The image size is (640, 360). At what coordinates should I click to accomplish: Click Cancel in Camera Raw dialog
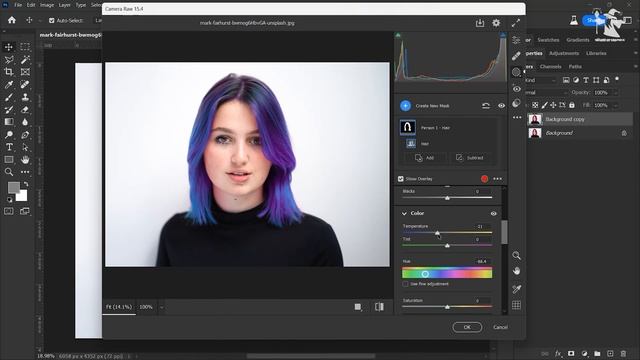pos(500,327)
